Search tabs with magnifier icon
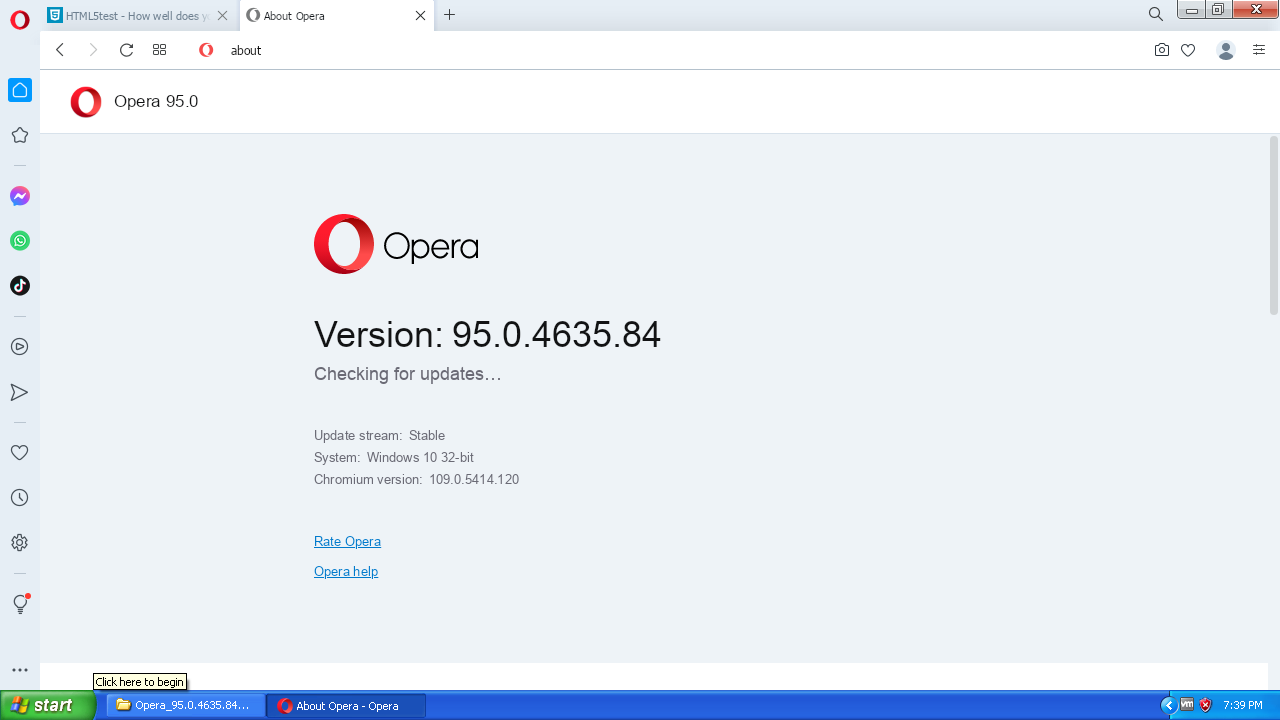 pyautogui.click(x=1156, y=14)
